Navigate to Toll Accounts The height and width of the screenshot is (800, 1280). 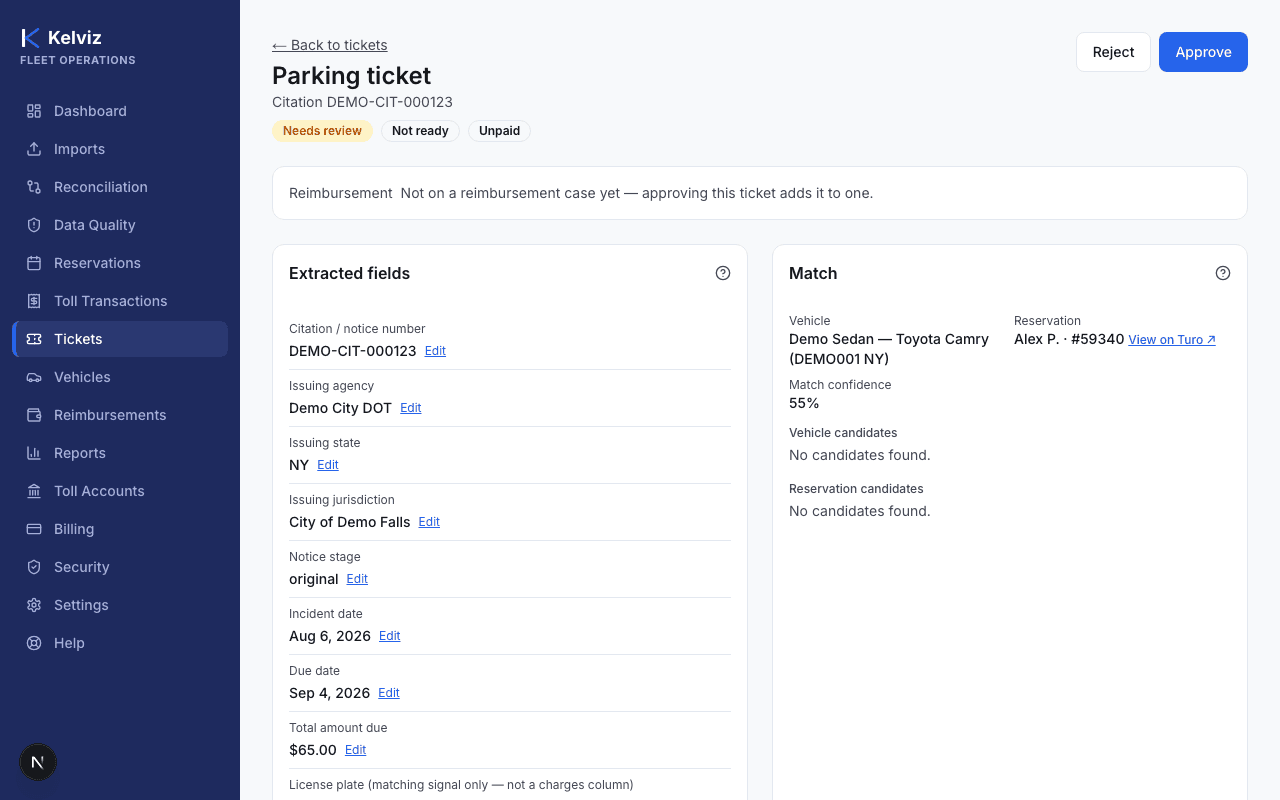point(120,491)
